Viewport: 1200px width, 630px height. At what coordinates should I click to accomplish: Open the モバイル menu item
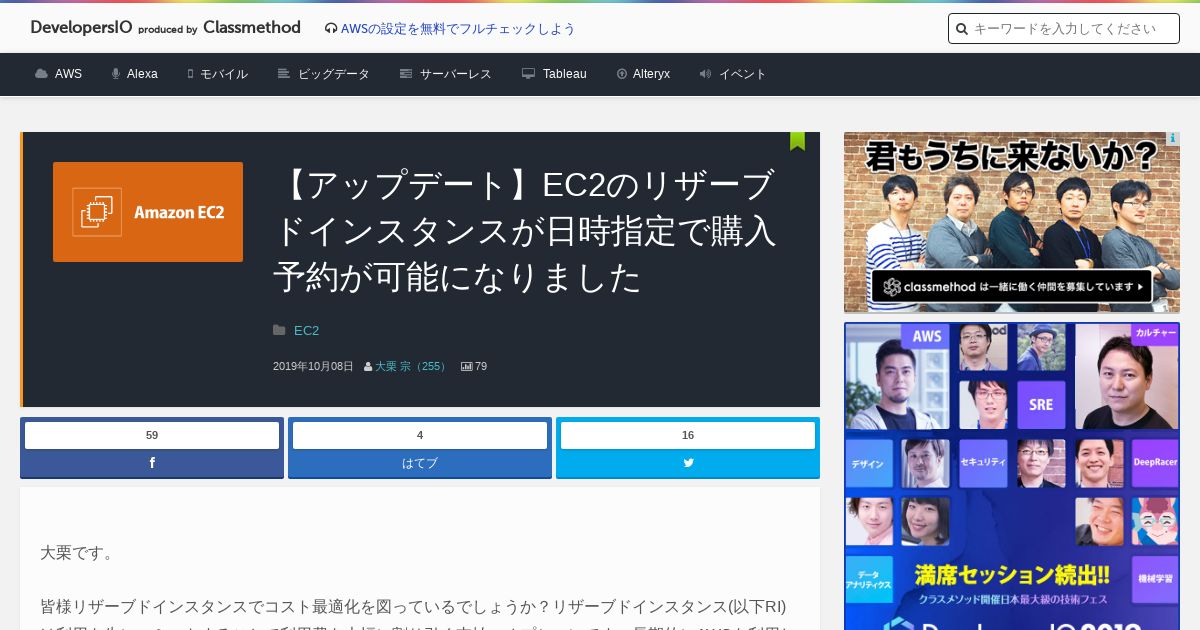click(224, 74)
